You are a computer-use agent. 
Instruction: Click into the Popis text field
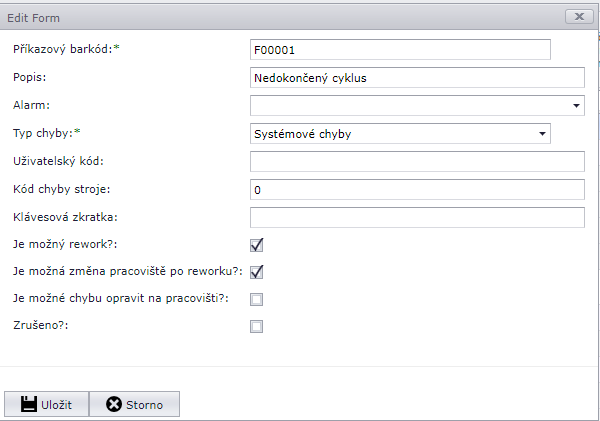pyautogui.click(x=416, y=78)
